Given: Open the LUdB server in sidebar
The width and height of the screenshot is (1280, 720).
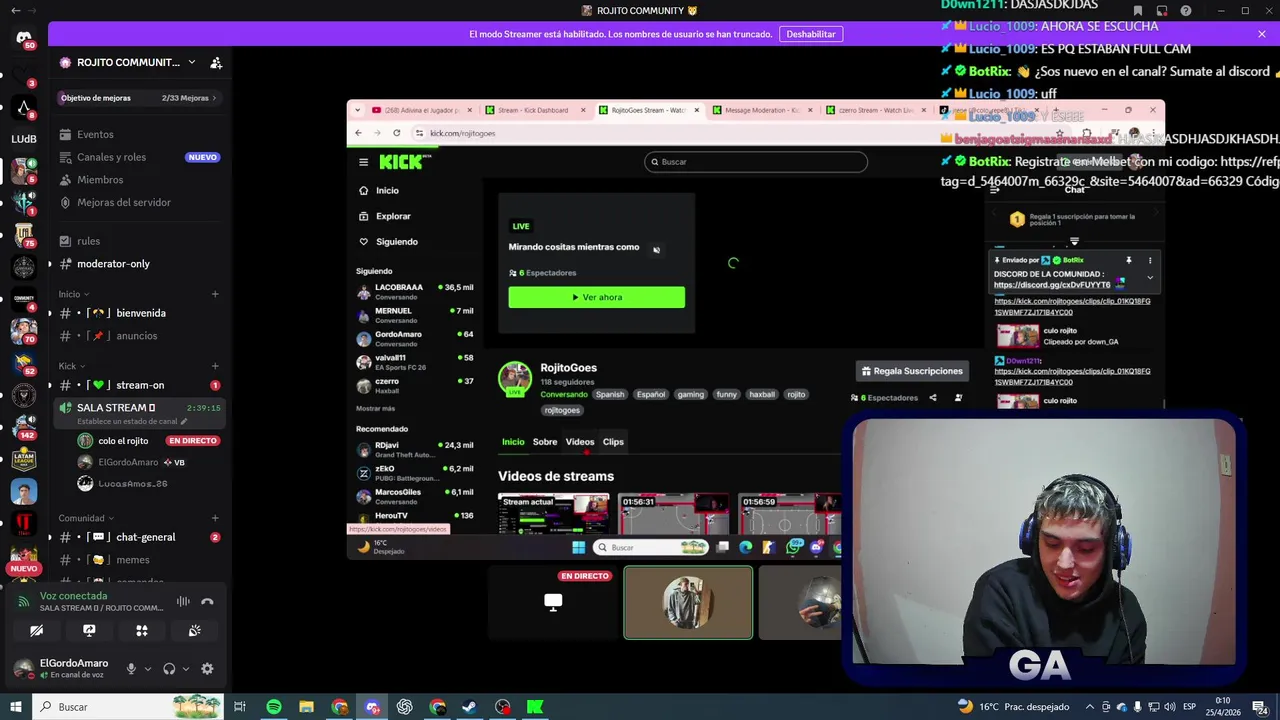Looking at the screenshot, I should [24, 139].
